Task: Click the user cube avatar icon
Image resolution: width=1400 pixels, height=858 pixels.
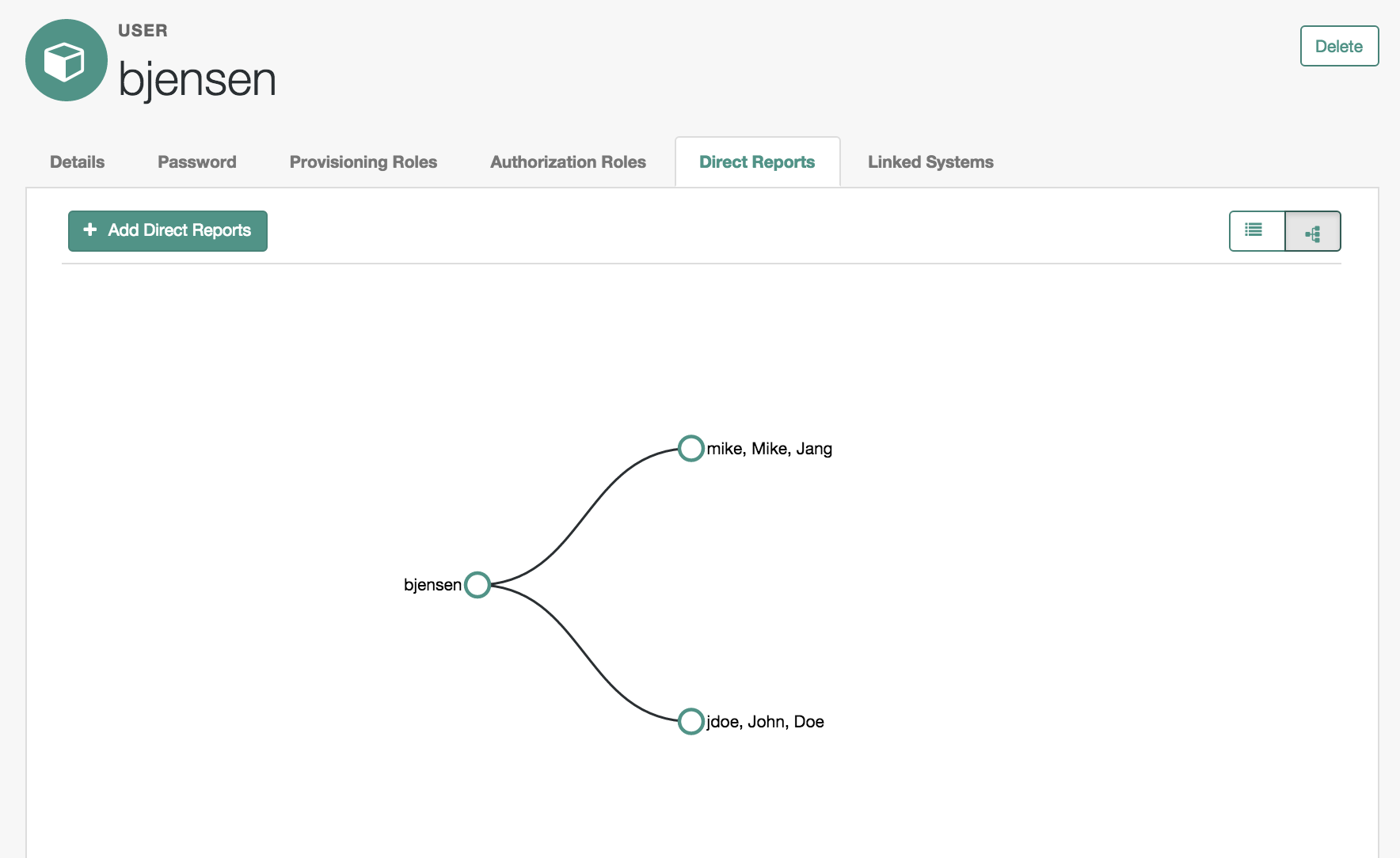Action: [67, 60]
